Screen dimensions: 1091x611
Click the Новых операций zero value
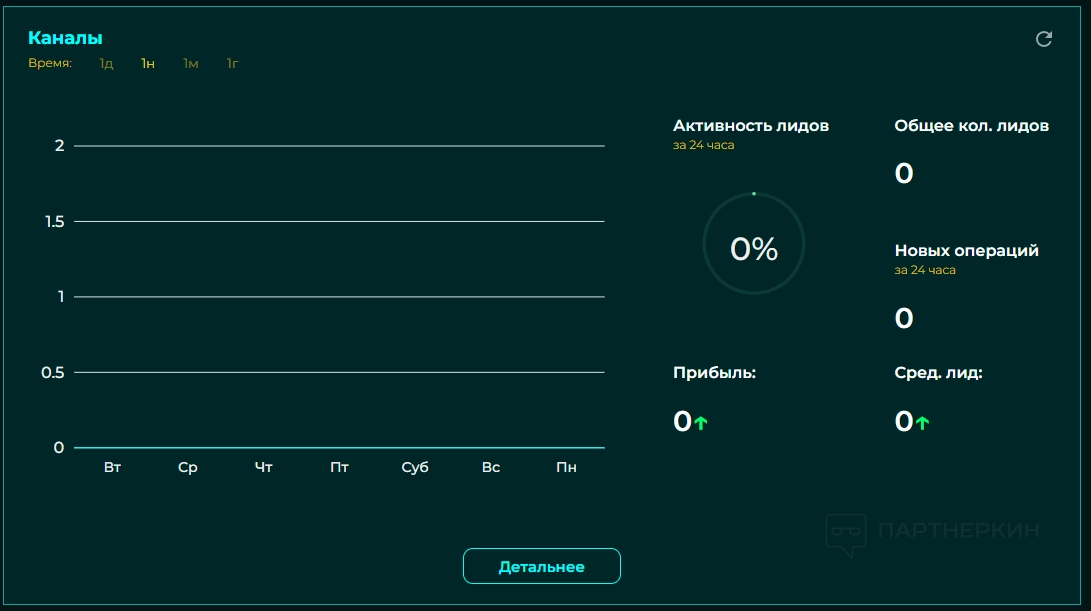tap(904, 319)
